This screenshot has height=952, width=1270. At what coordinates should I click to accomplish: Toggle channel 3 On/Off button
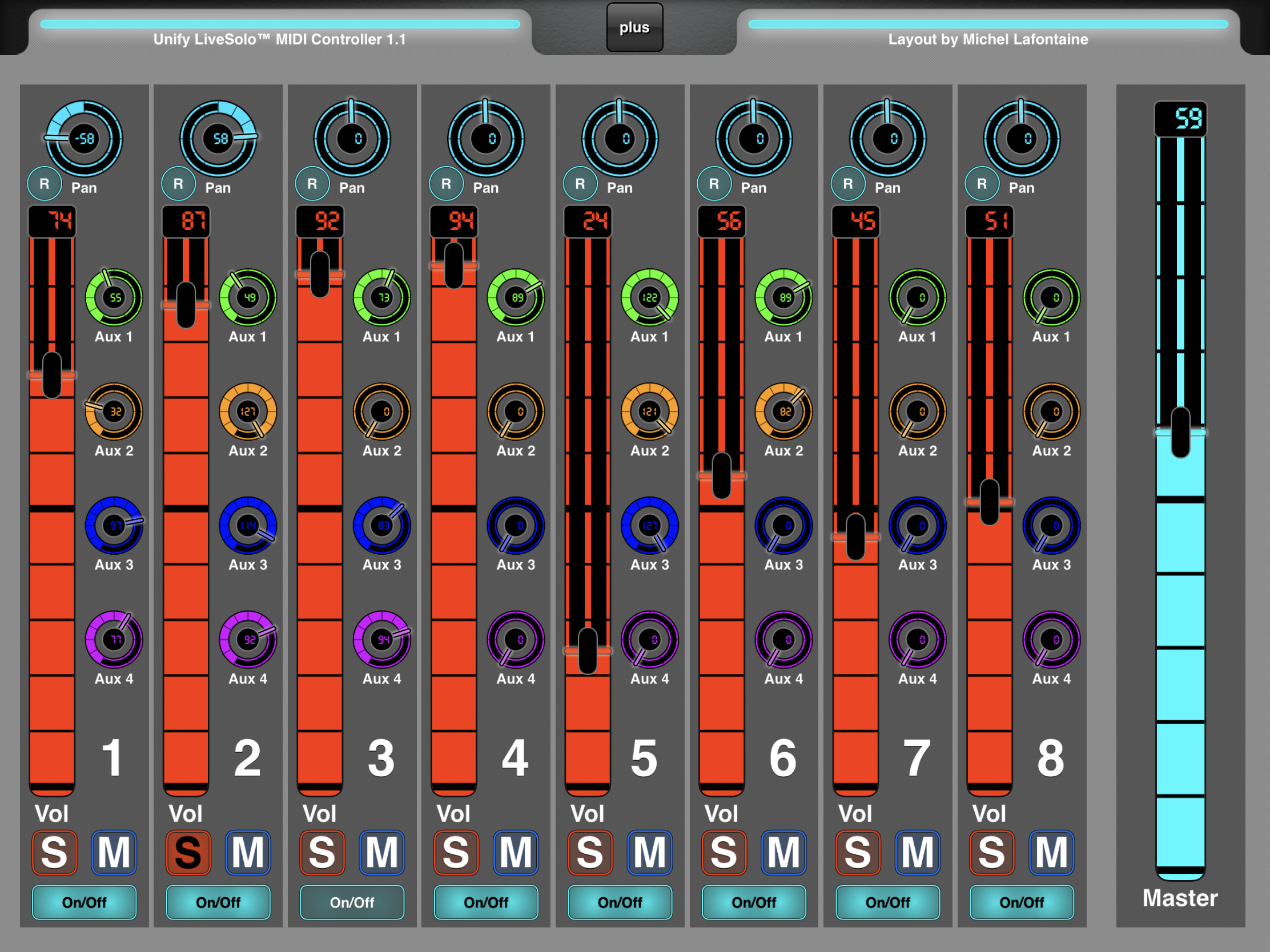[x=352, y=903]
